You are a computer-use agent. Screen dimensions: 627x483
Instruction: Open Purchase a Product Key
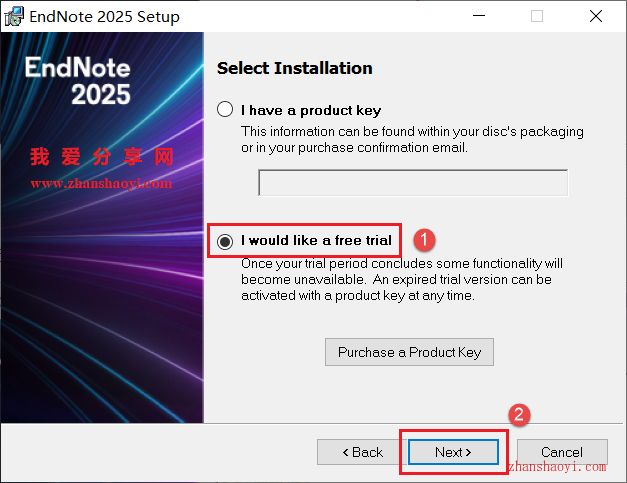pos(409,352)
